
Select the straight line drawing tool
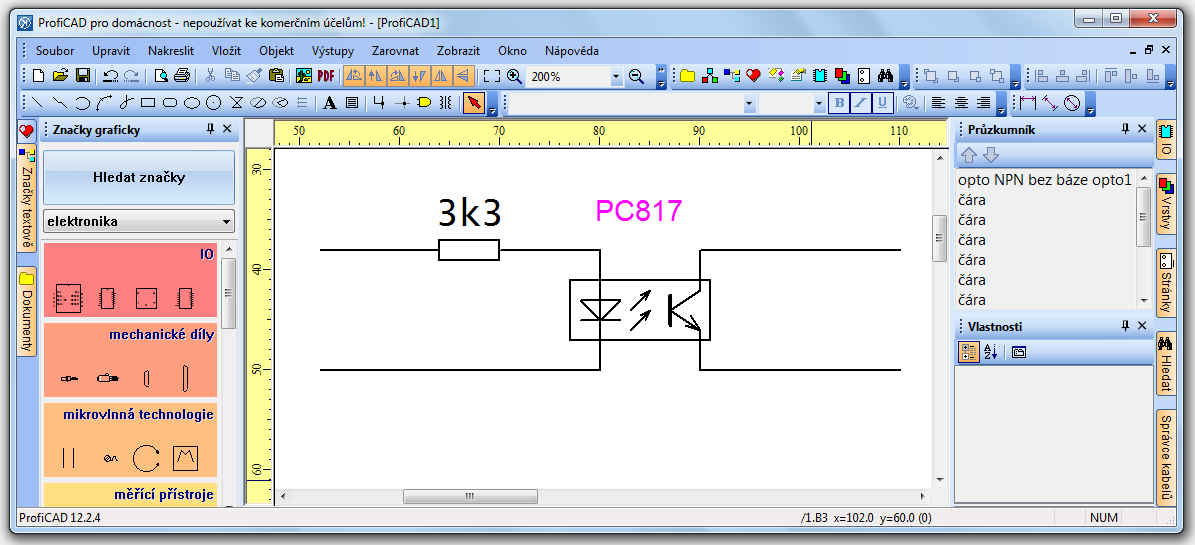[x=37, y=102]
